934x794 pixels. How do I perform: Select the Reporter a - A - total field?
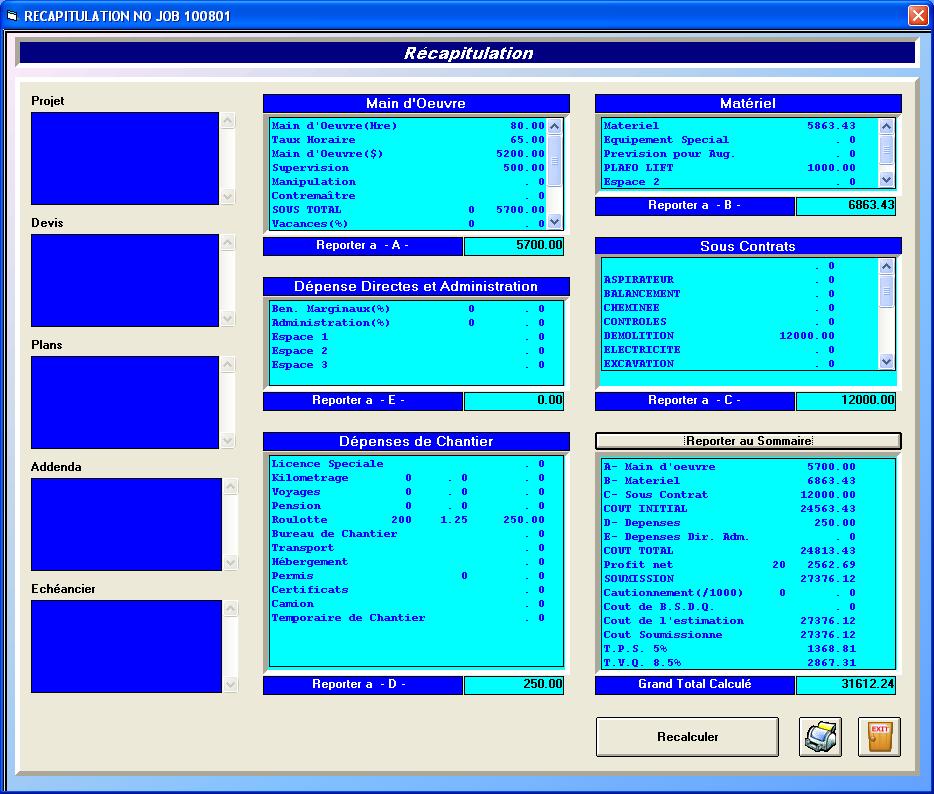514,246
